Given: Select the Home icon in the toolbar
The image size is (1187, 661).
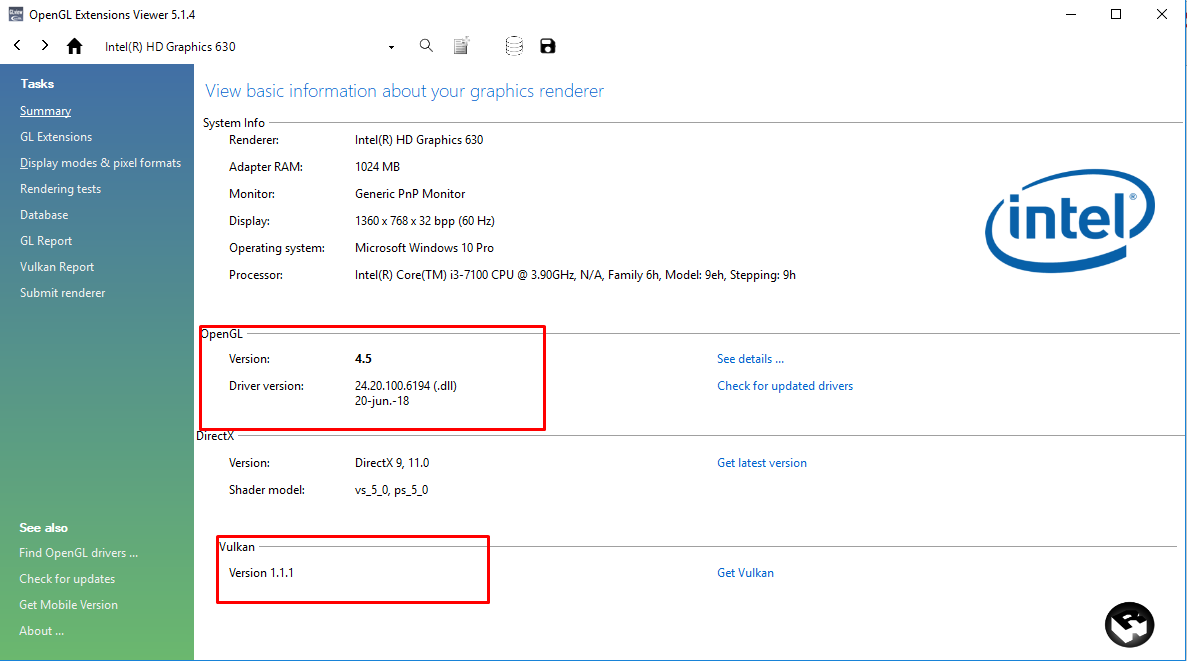Looking at the screenshot, I should click(x=74, y=45).
